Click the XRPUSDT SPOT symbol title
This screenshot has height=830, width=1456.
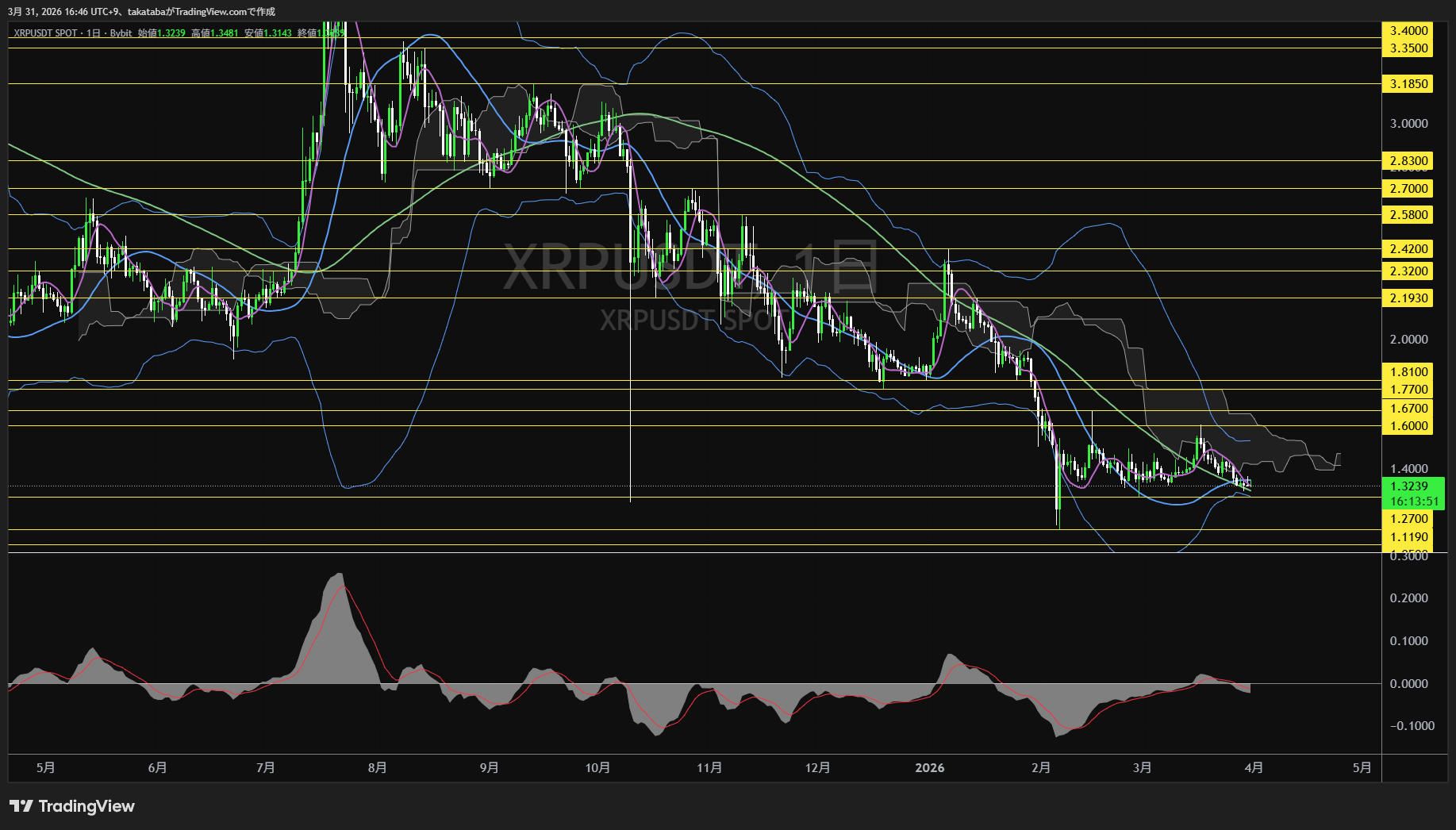[x=45, y=33]
